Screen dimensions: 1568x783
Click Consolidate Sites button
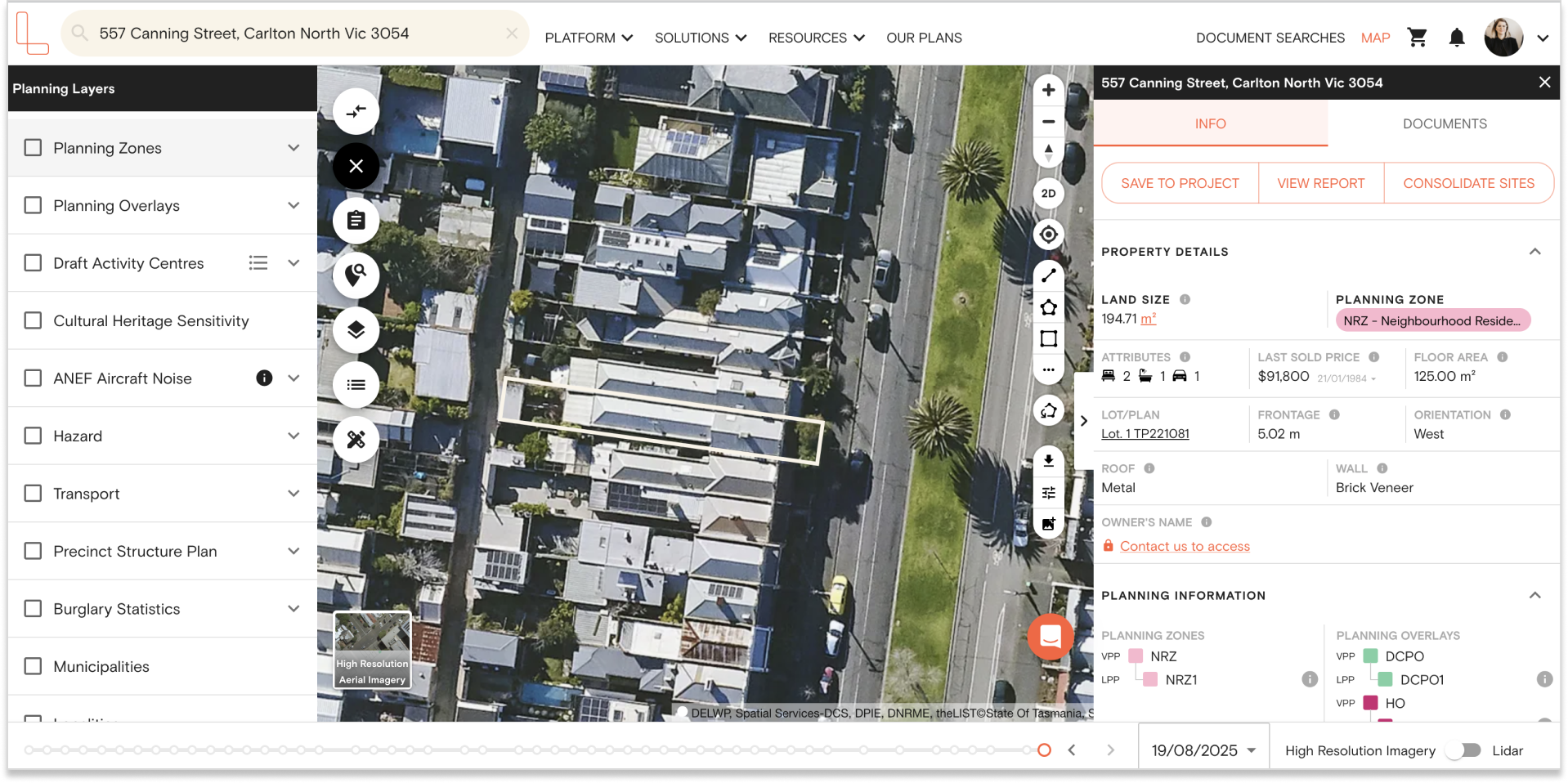[x=1468, y=183]
